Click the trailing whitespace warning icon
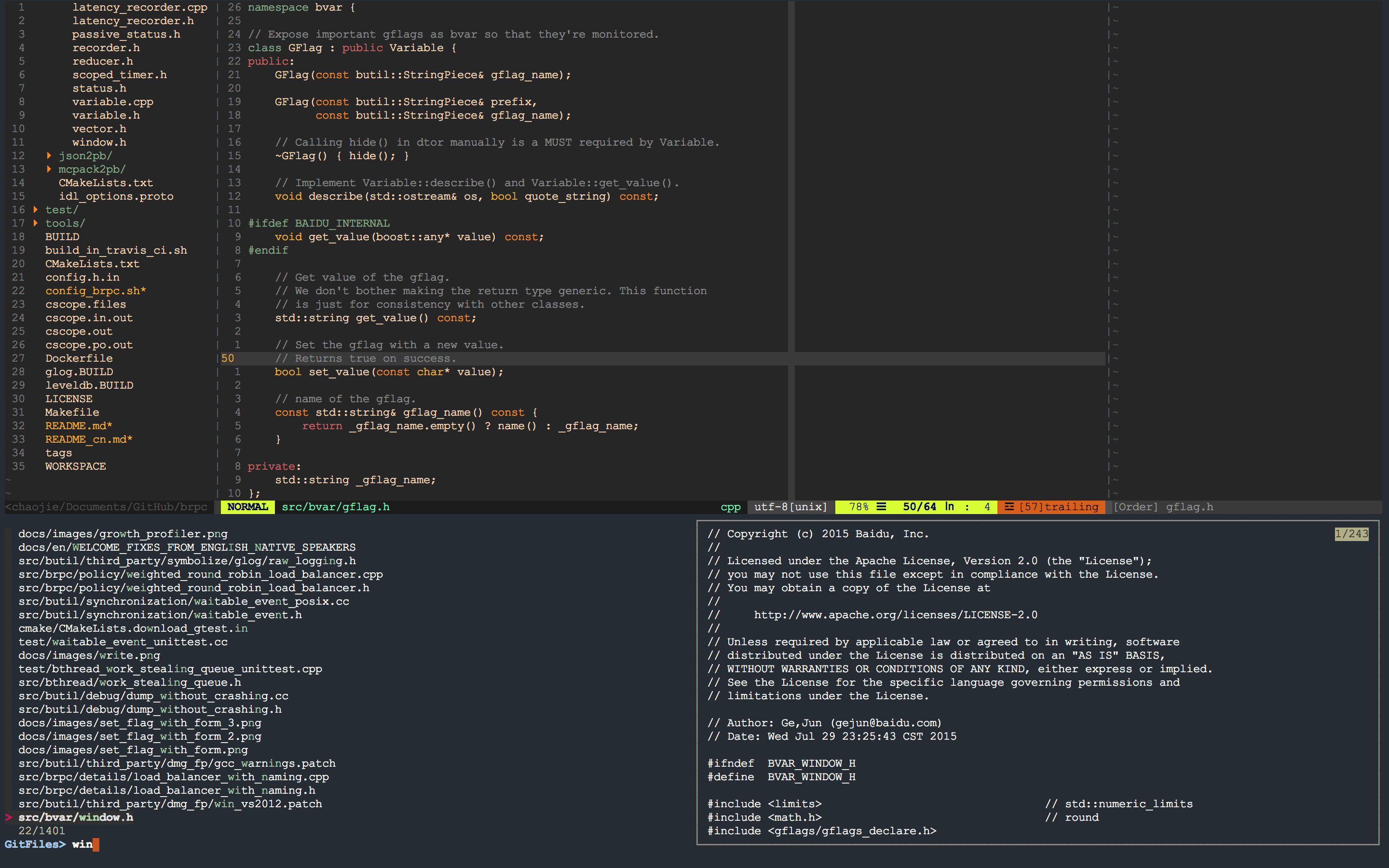Screen dimensions: 1389x868 [1008, 507]
